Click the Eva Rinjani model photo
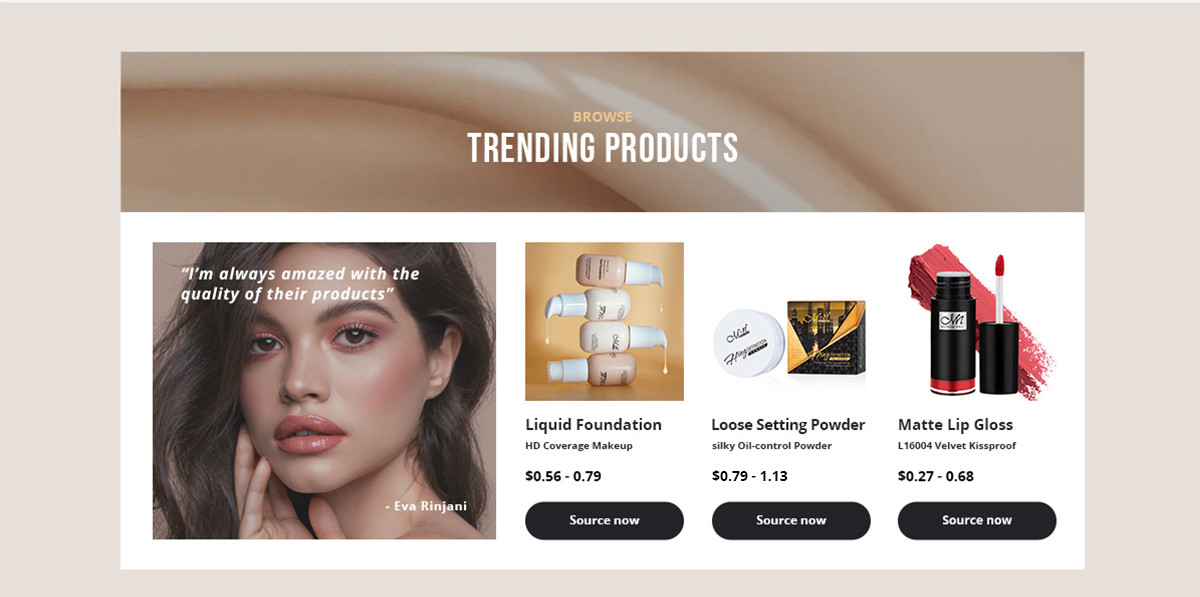Viewport: 1200px width, 597px height. [324, 391]
